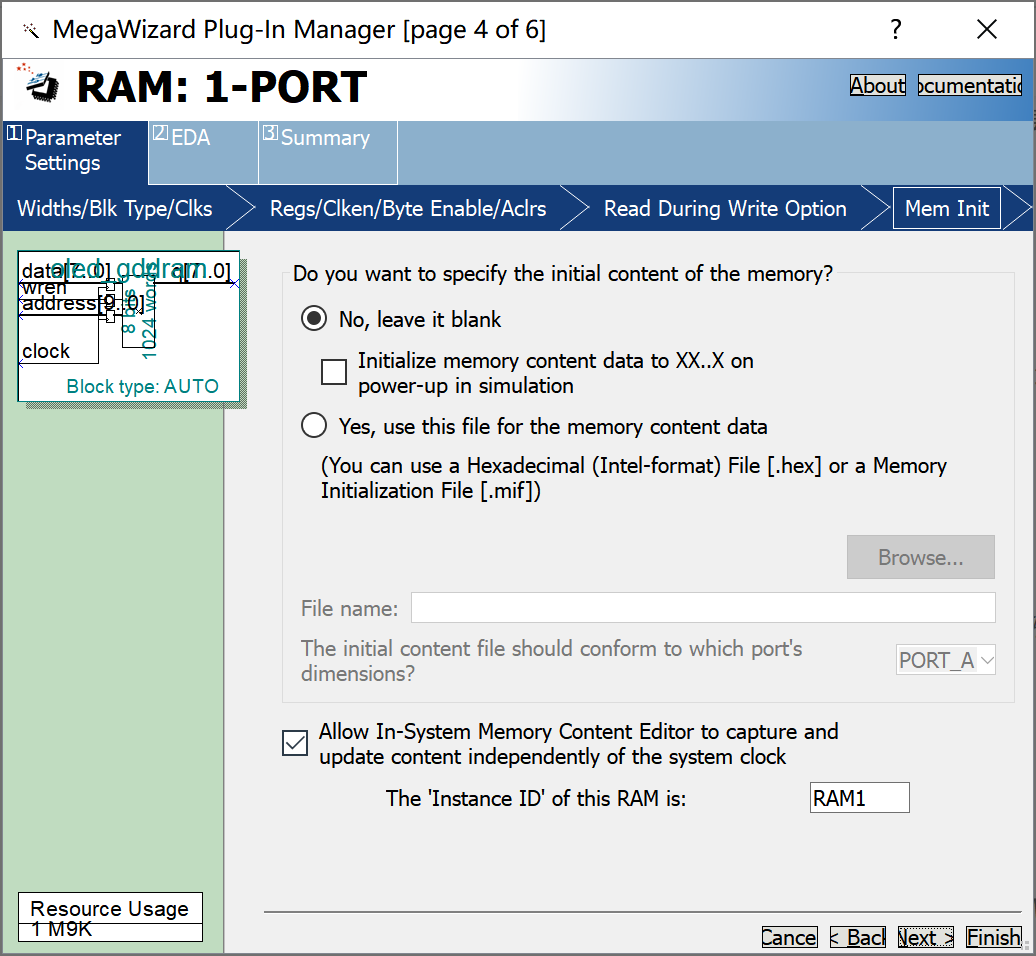Select the Regs/Clken/Byte Enable/Aclrs page
The image size is (1036, 956).
coord(407,207)
